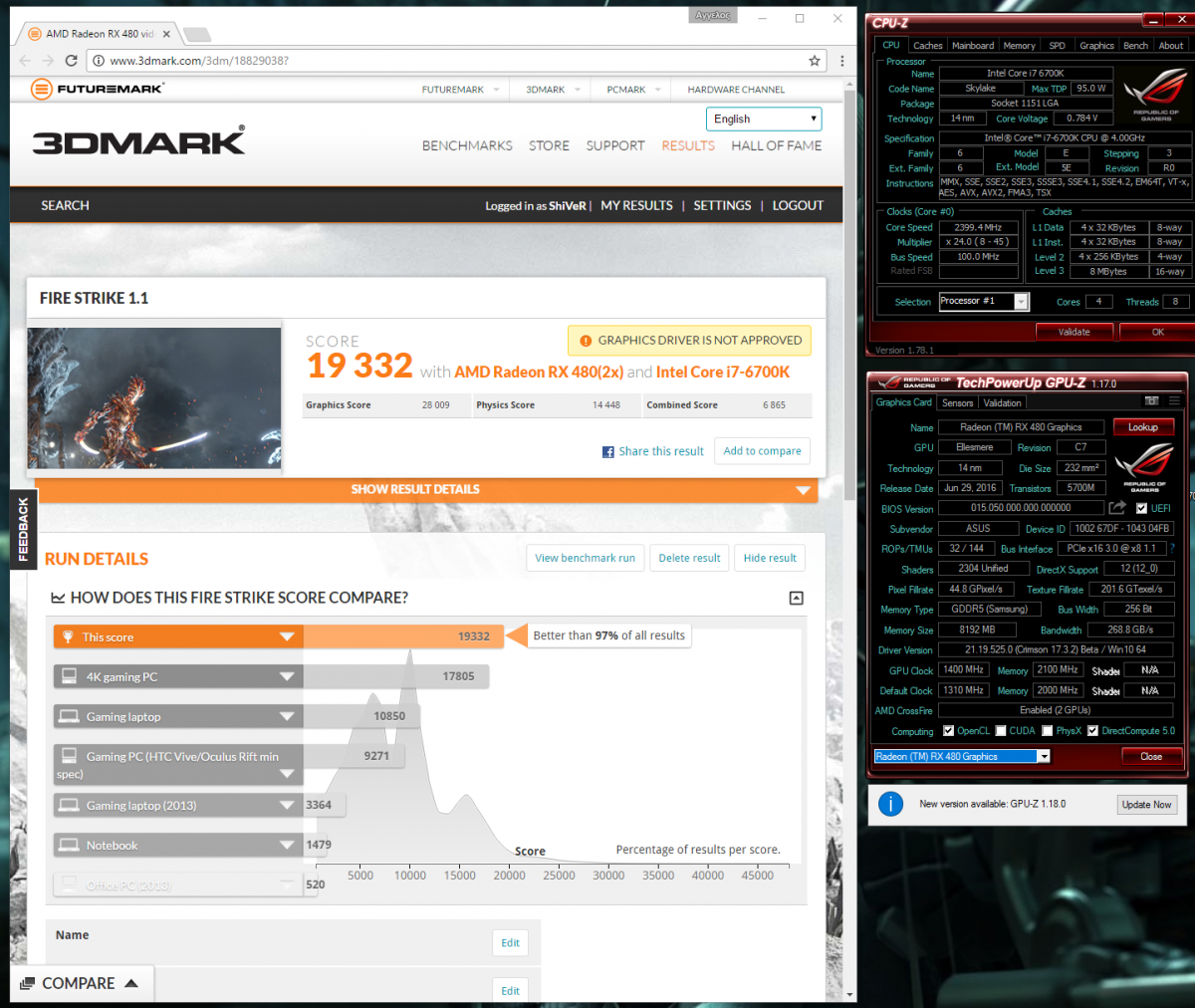Open the Store menu item

coord(549,145)
